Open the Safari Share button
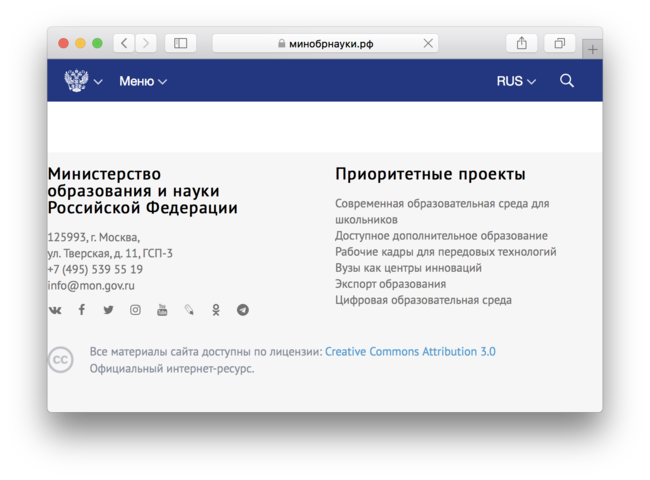 pyautogui.click(x=521, y=43)
